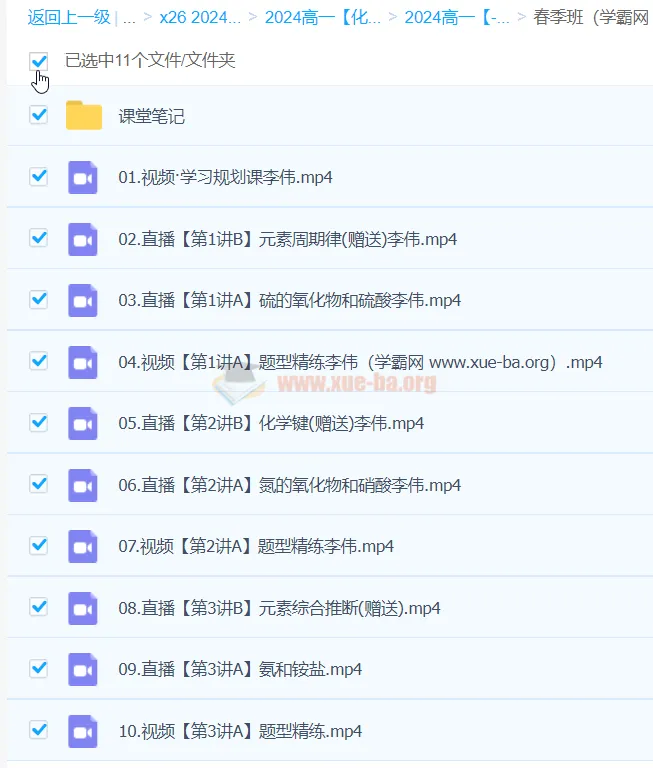Viewport: 653px width, 768px height.
Task: Uncheck the select-all checkbox at top
Action: (39, 61)
